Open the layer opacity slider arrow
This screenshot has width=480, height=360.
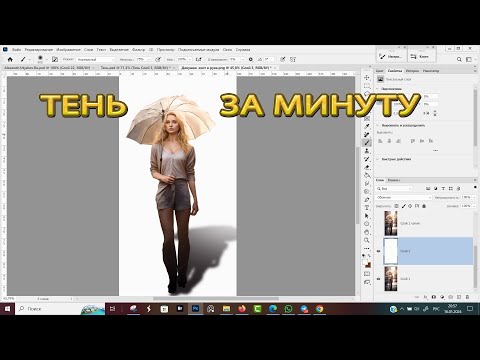pyautogui.click(x=474, y=197)
